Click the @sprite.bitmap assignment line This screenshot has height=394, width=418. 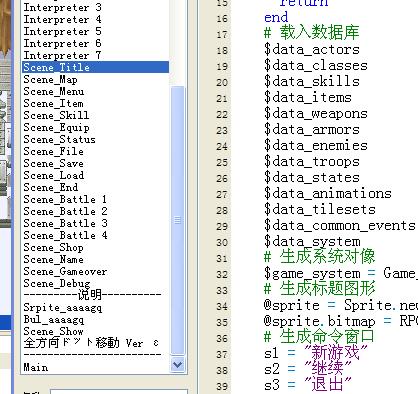coord(341,322)
